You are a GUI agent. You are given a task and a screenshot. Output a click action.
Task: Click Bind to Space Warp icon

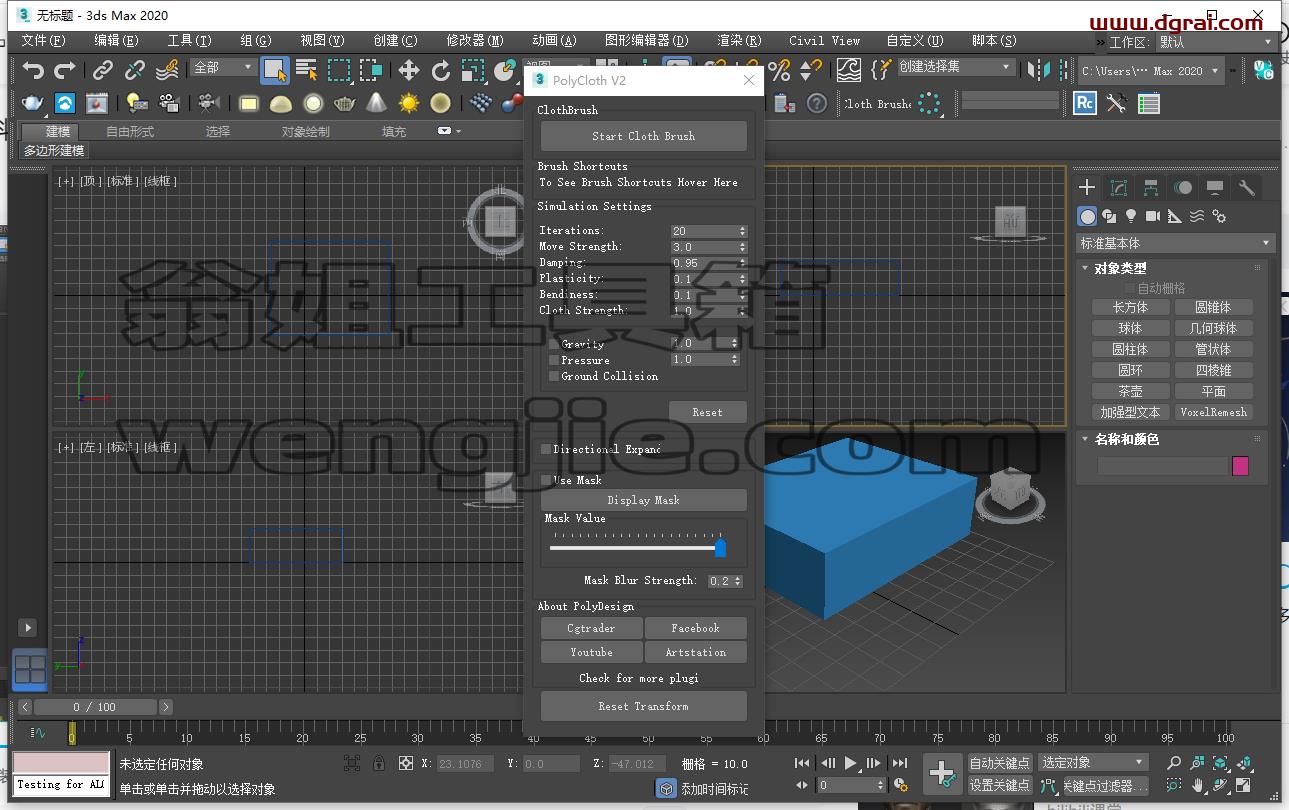tap(168, 70)
